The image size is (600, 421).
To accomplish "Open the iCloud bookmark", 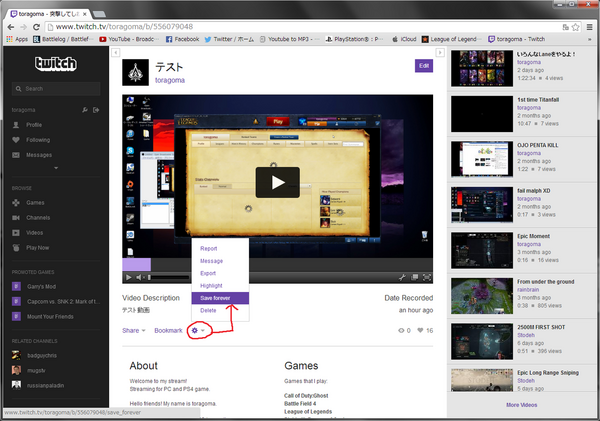I will pos(404,39).
